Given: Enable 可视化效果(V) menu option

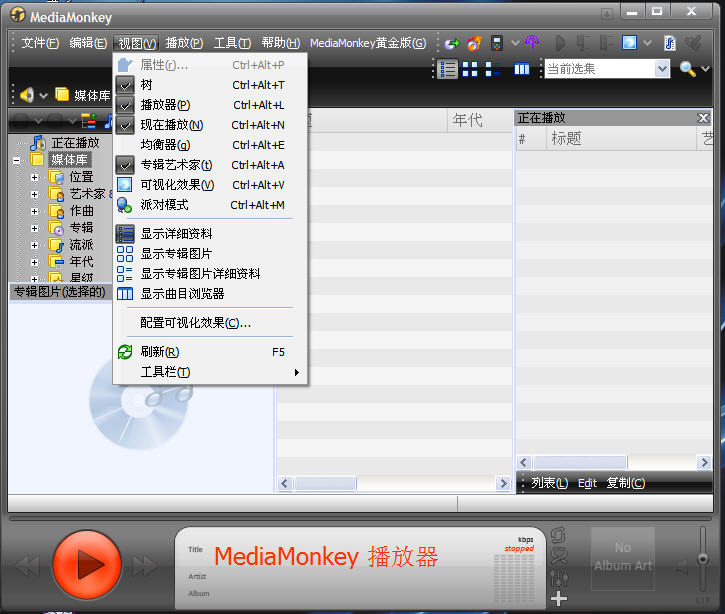Looking at the screenshot, I should pos(210,185).
